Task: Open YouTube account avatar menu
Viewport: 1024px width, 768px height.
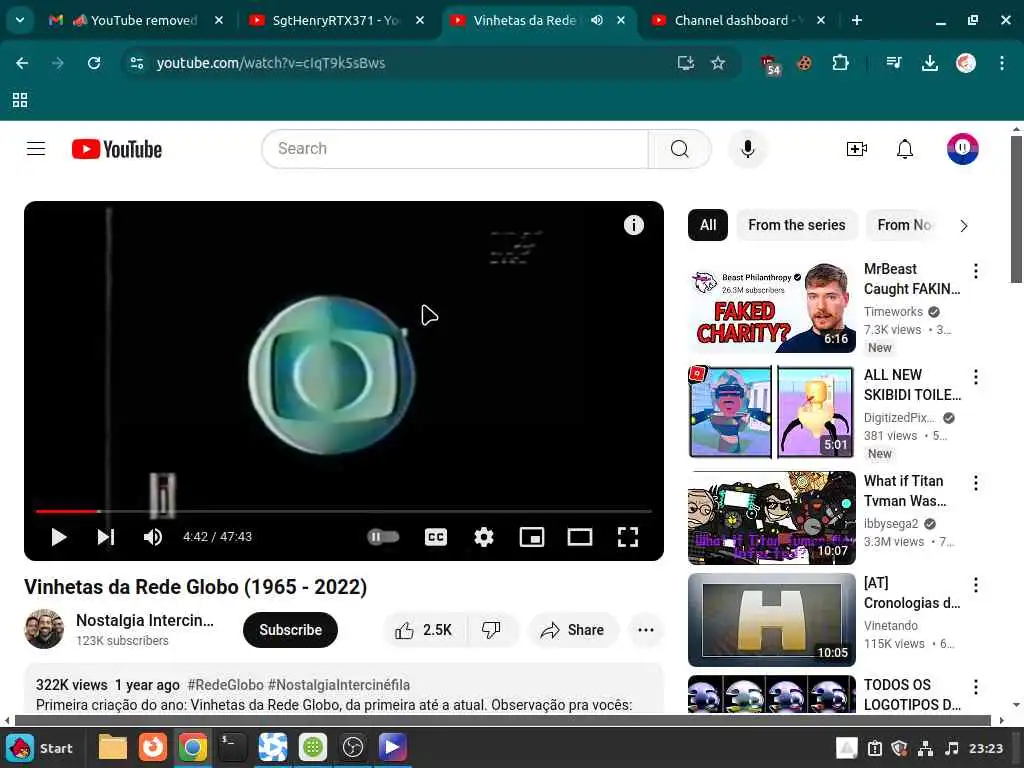Action: pos(963,149)
